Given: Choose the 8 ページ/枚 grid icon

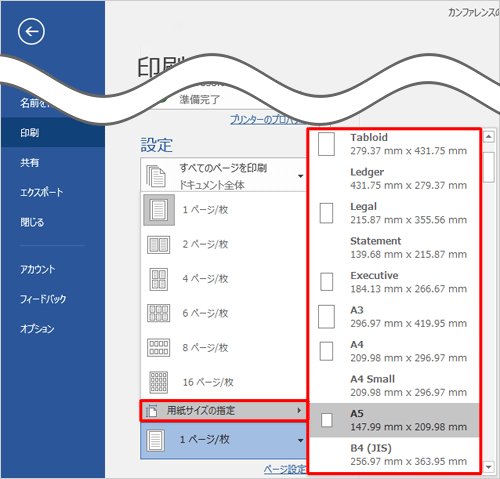Looking at the screenshot, I should pos(159,348).
